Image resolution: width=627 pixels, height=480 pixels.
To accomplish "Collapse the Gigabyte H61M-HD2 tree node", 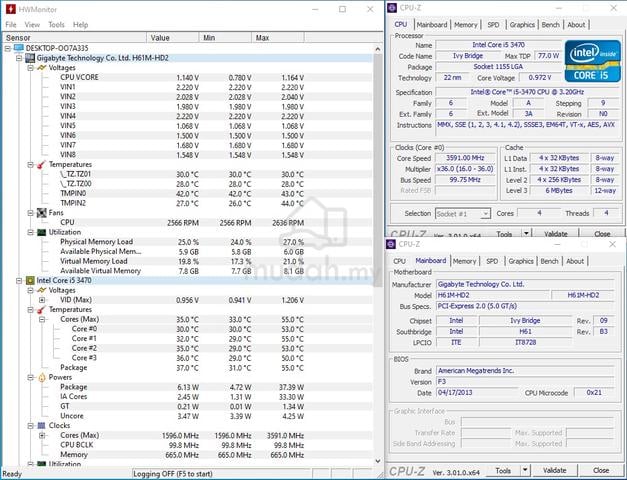I will 19,58.
